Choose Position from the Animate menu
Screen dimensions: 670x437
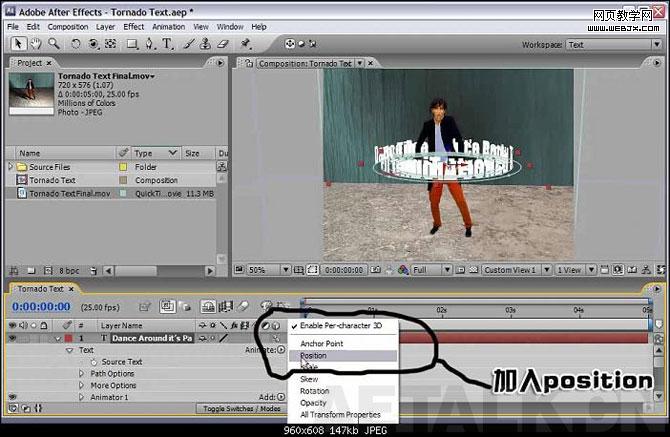point(343,355)
